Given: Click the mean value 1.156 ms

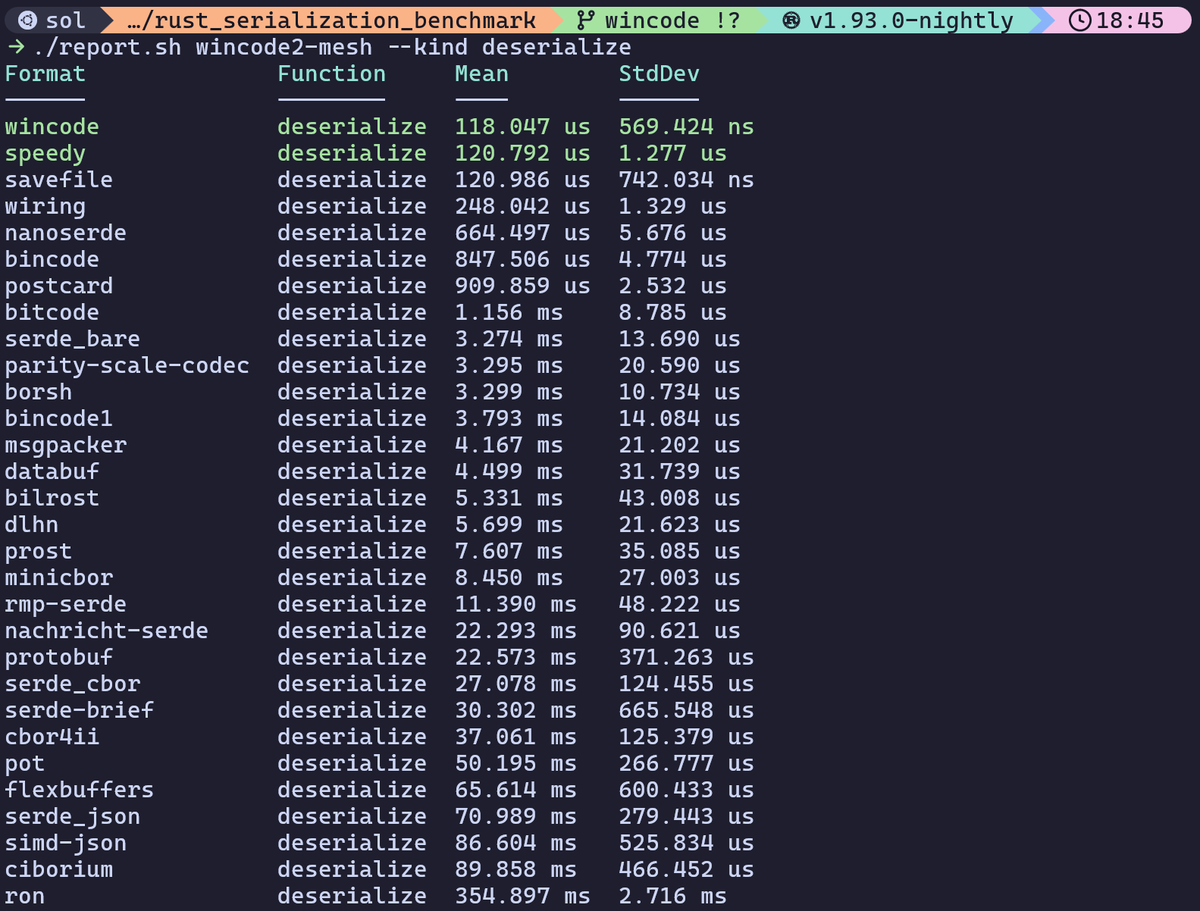Looking at the screenshot, I should pos(509,312).
